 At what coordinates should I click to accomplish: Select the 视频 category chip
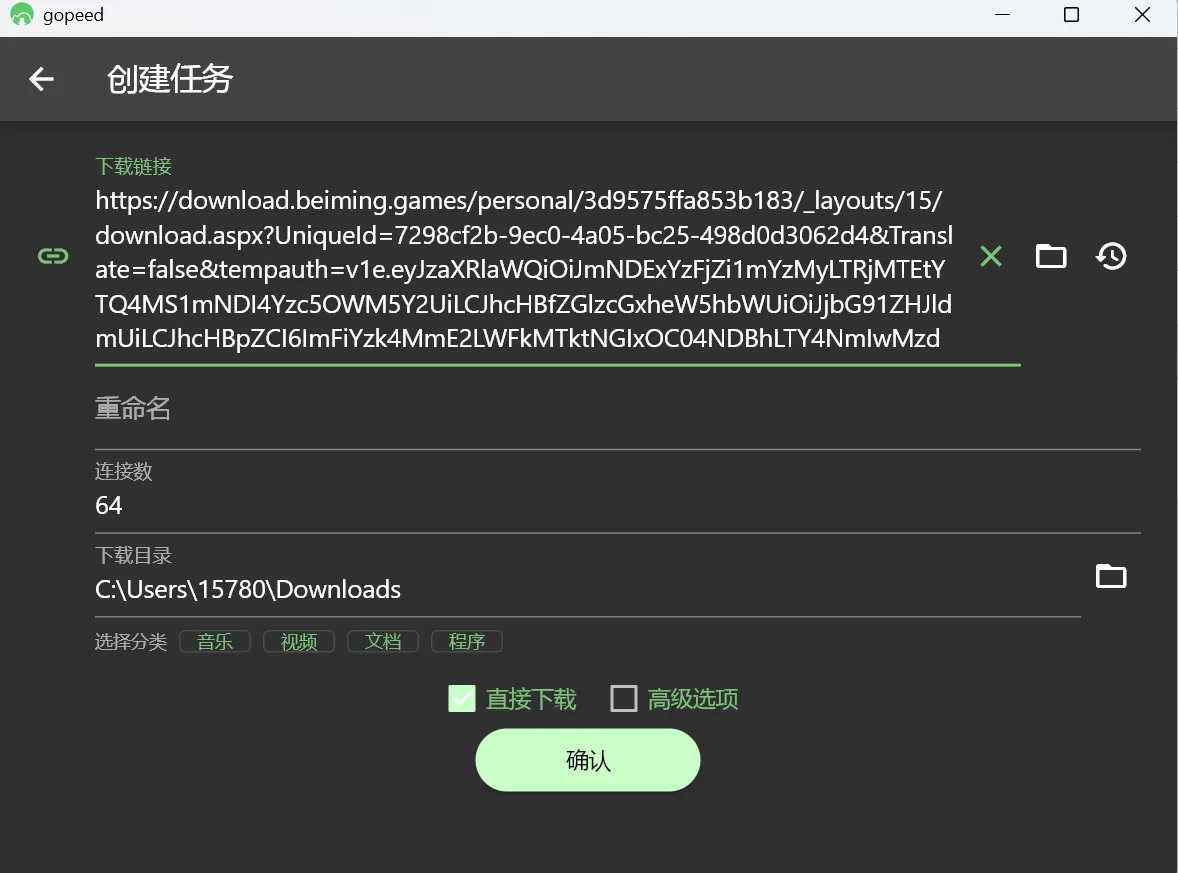pos(299,642)
